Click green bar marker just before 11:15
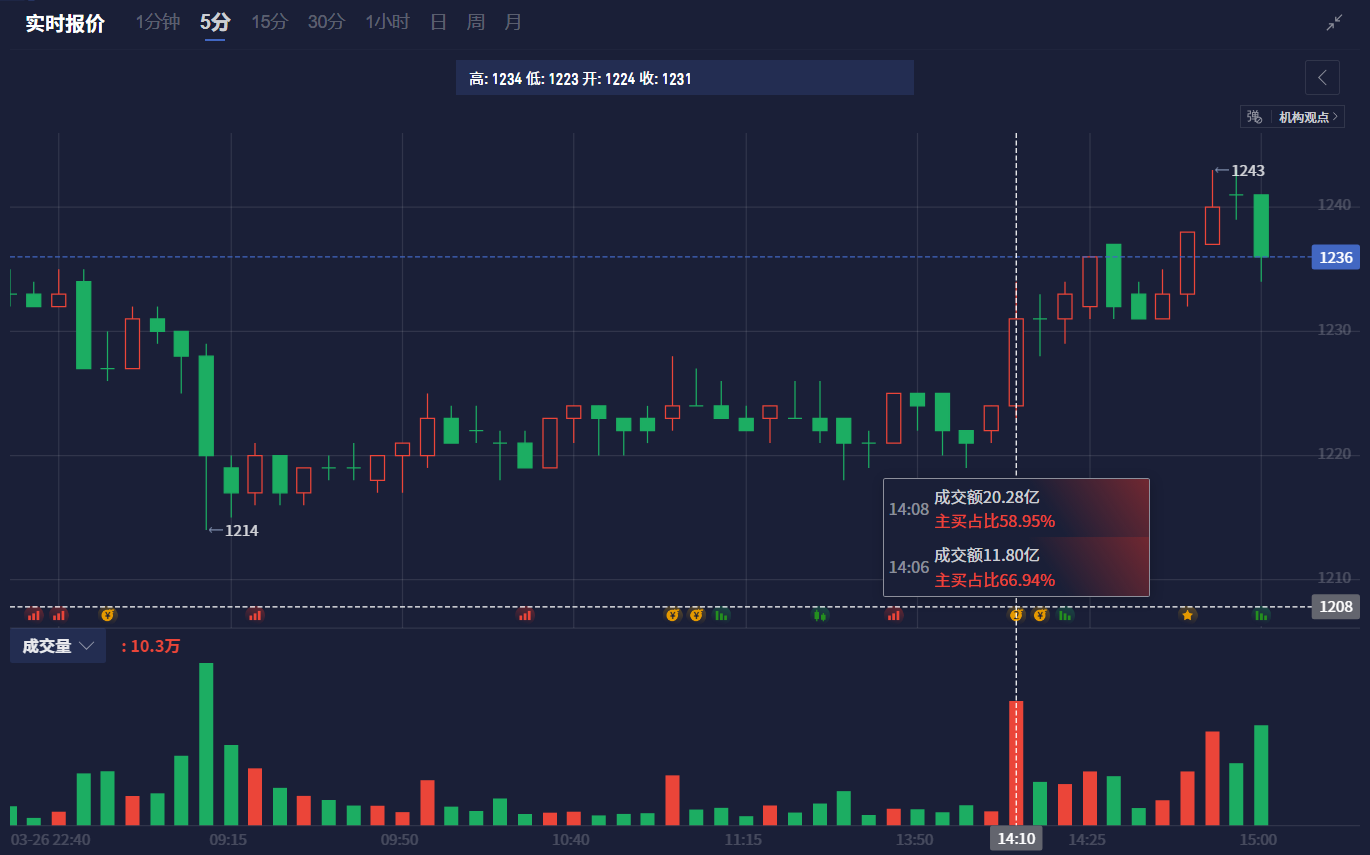The width and height of the screenshot is (1370, 855). pos(721,614)
